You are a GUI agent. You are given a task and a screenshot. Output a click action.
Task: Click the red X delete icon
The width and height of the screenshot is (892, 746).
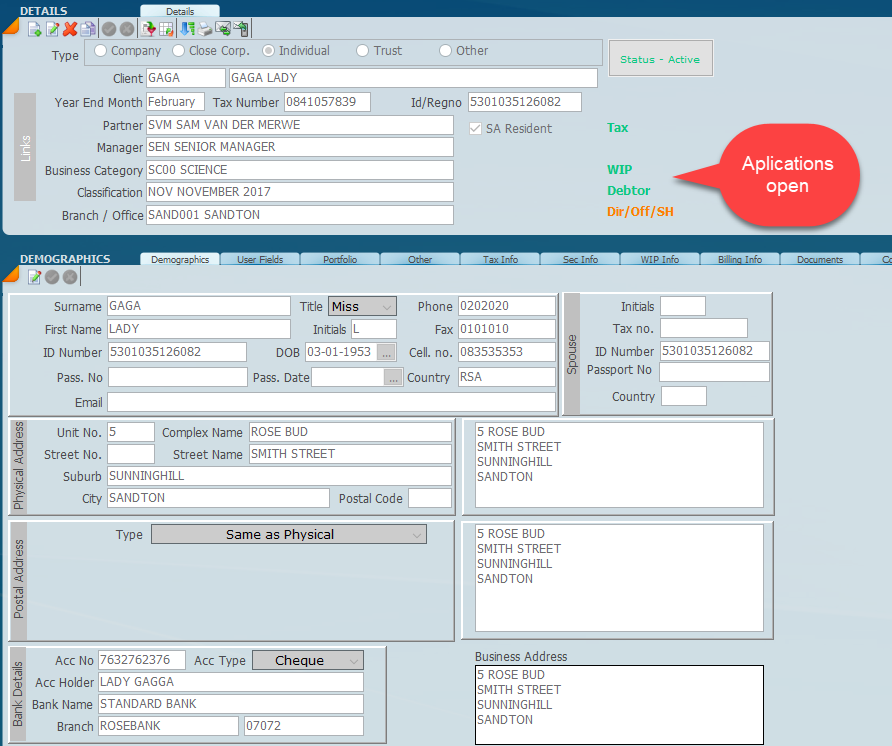70,29
